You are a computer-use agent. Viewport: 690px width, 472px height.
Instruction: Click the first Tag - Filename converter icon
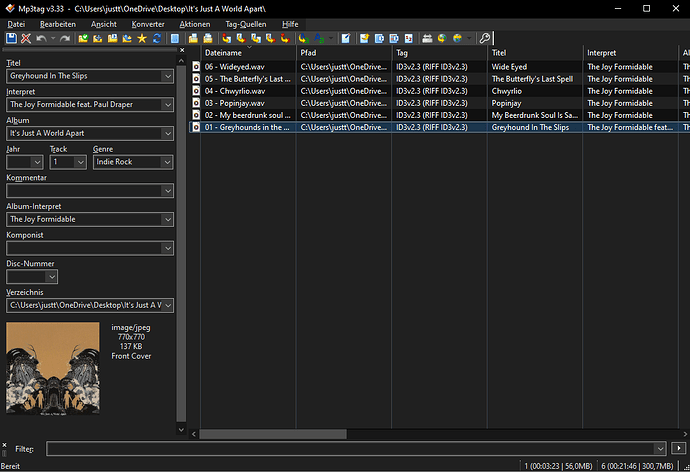(x=226, y=38)
